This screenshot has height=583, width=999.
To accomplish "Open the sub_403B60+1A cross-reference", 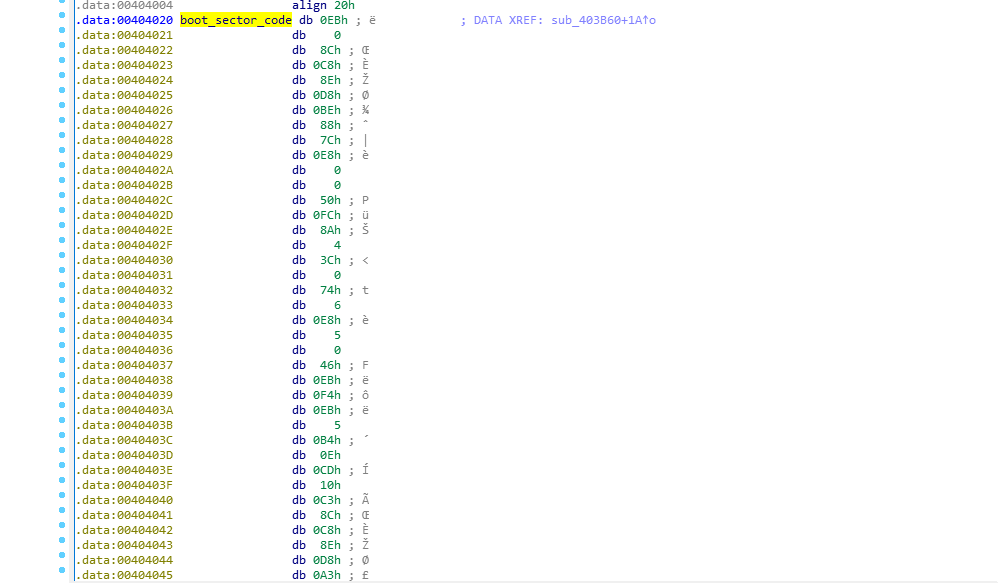I will (603, 20).
